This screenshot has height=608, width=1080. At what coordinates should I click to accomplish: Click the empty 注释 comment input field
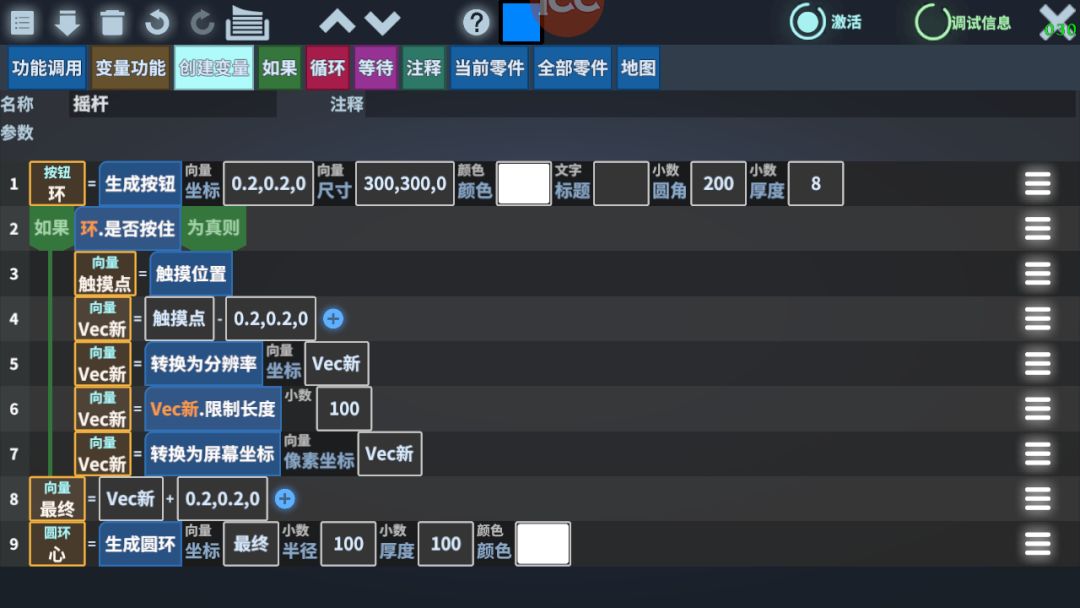tap(720, 105)
